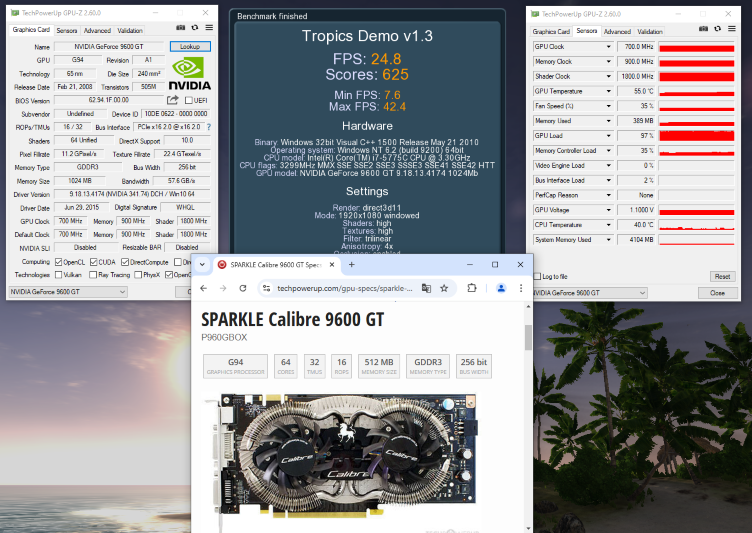Screen dimensions: 752x533
Task: Click the GPU-Z app icon in Sensors title bar
Action: (535, 14)
